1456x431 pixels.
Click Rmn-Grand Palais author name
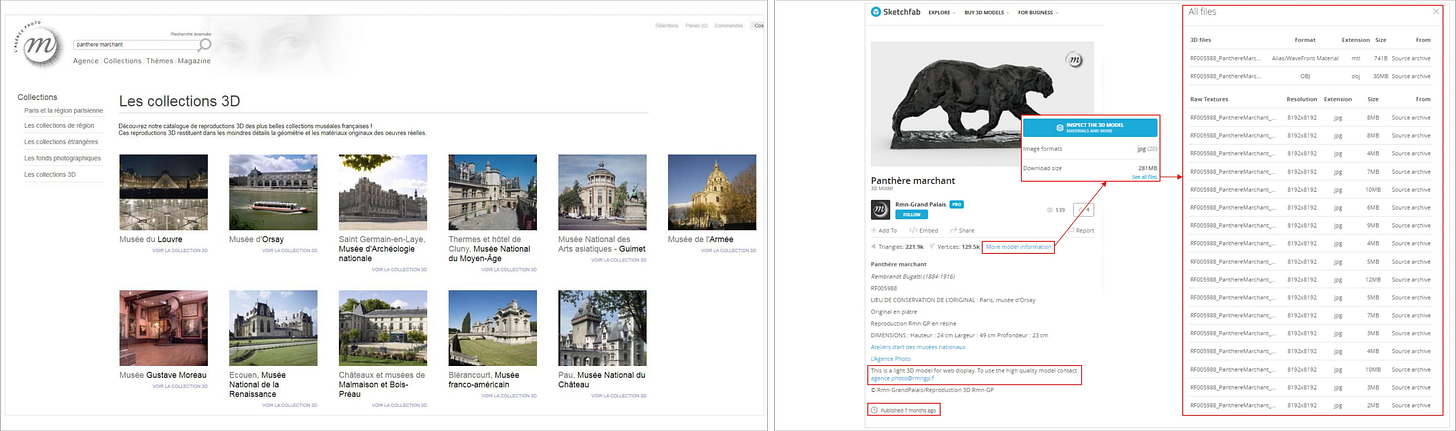[x=920, y=203]
